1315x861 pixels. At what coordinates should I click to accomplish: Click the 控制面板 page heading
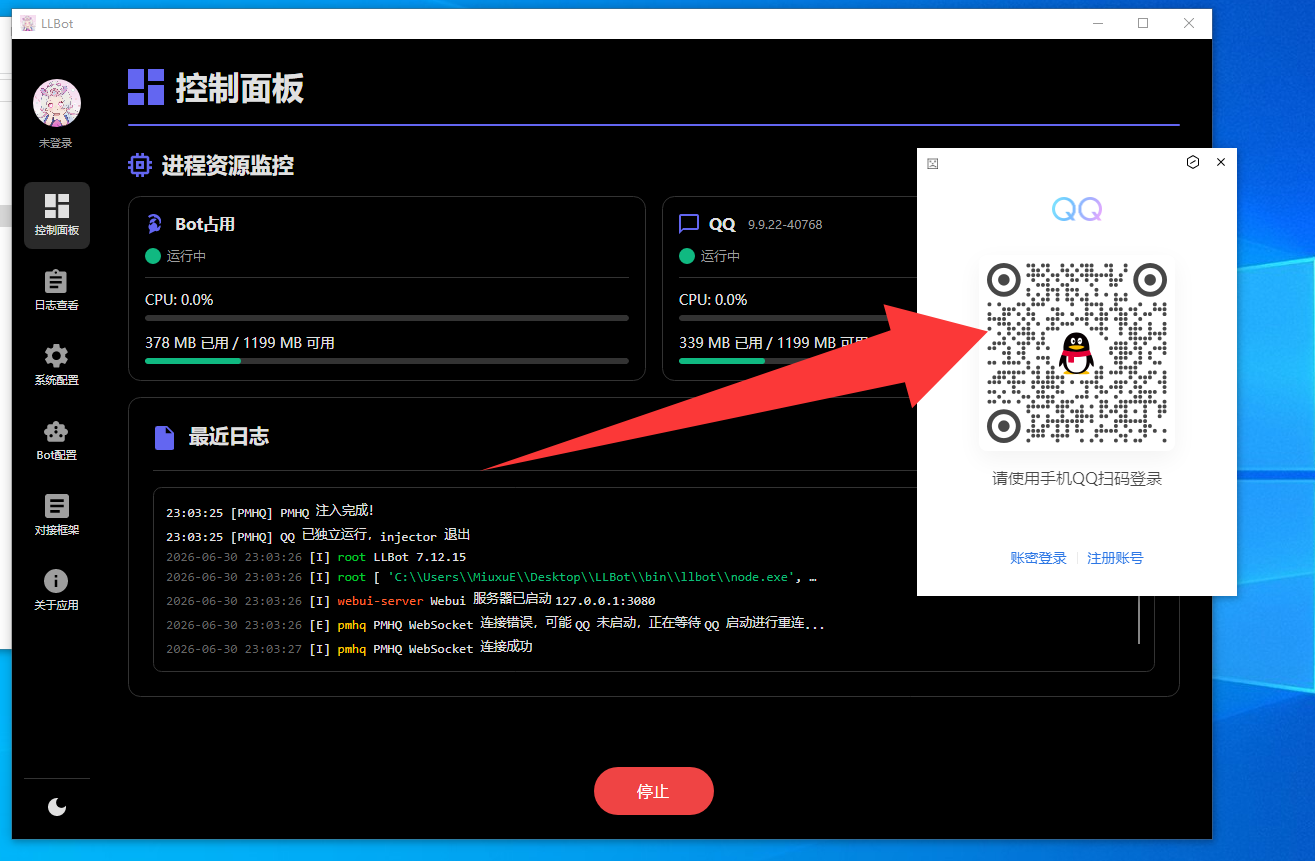tap(240, 88)
